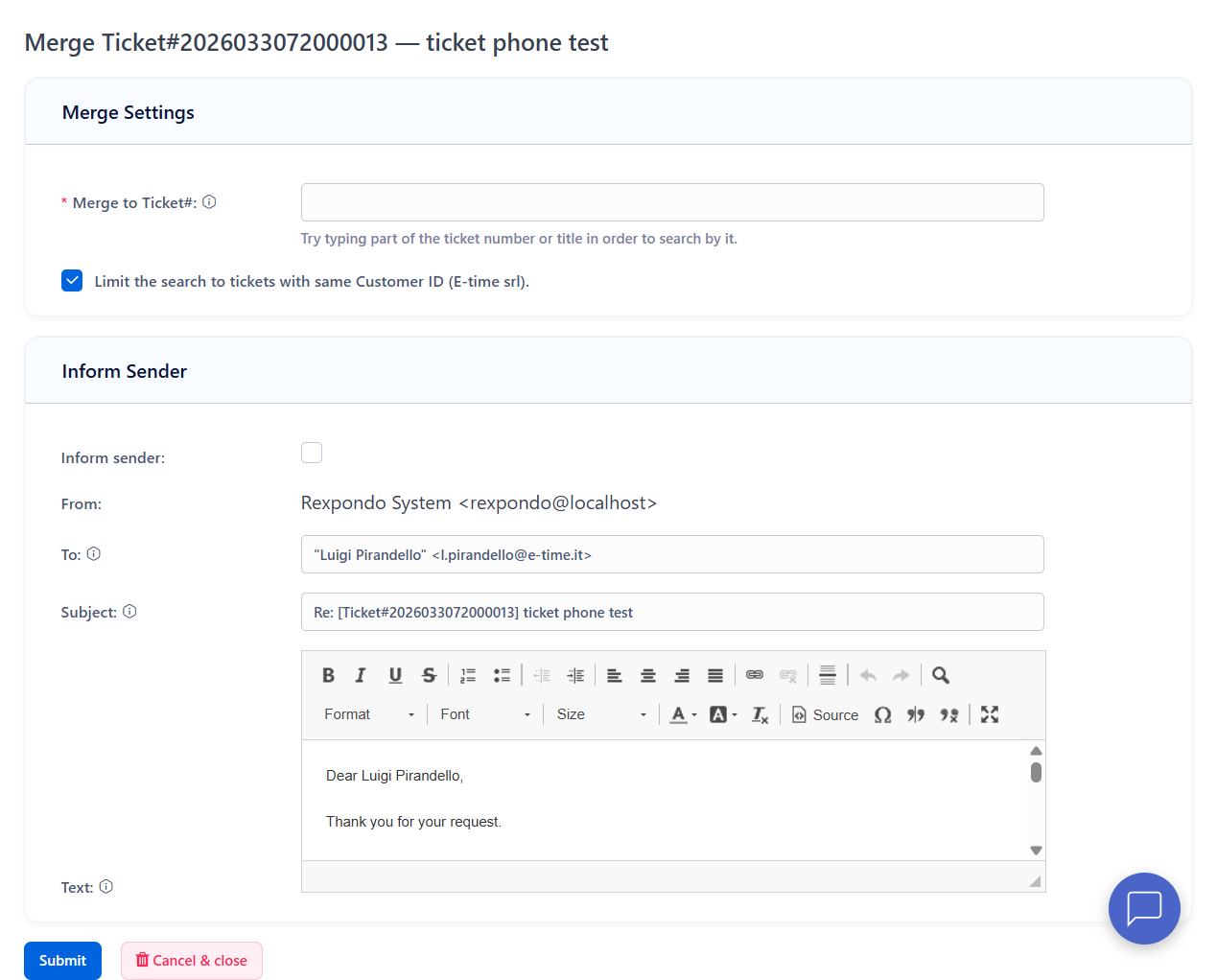Viewport: 1217px width, 980px height.
Task: Align text left
Action: pos(615,675)
